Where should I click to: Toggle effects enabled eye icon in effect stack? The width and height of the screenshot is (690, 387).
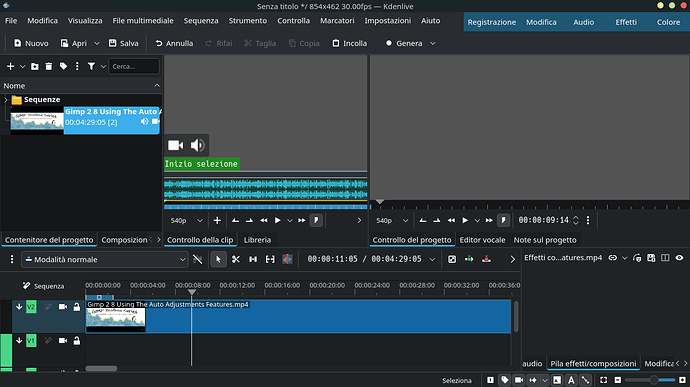(x=679, y=258)
